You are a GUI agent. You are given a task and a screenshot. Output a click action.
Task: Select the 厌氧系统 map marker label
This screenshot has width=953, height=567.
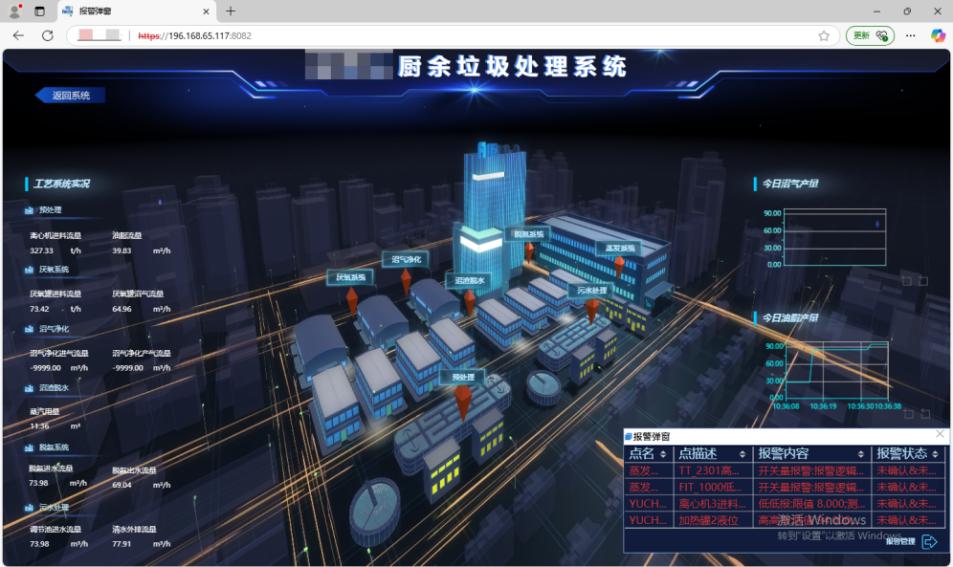[x=350, y=277]
